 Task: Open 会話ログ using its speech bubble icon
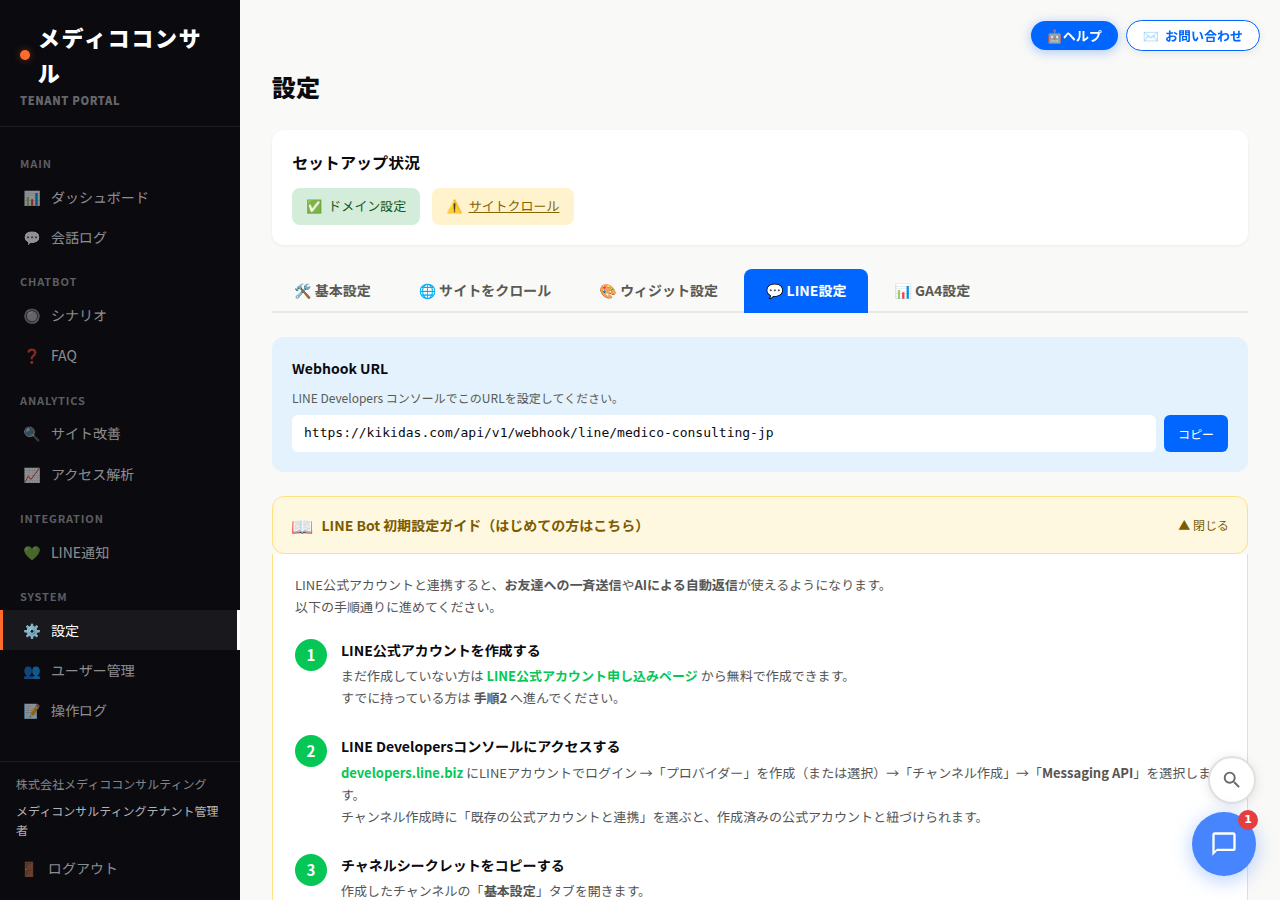pos(33,237)
